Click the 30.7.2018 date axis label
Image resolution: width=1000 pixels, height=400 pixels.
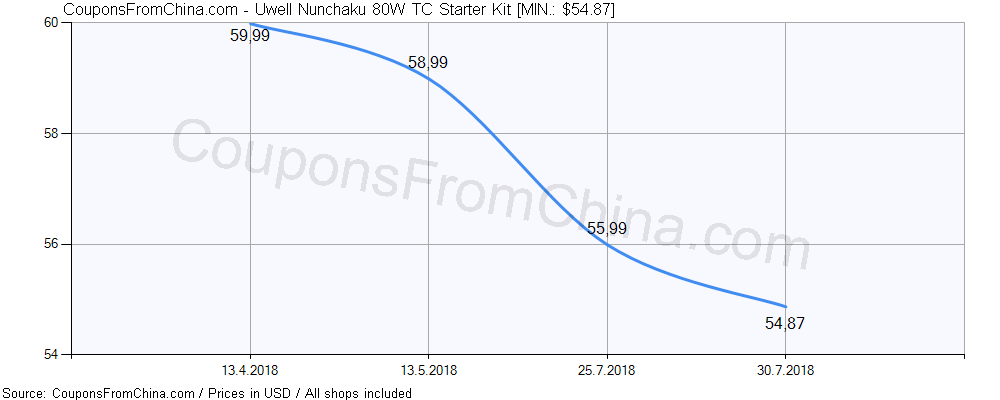coord(785,371)
